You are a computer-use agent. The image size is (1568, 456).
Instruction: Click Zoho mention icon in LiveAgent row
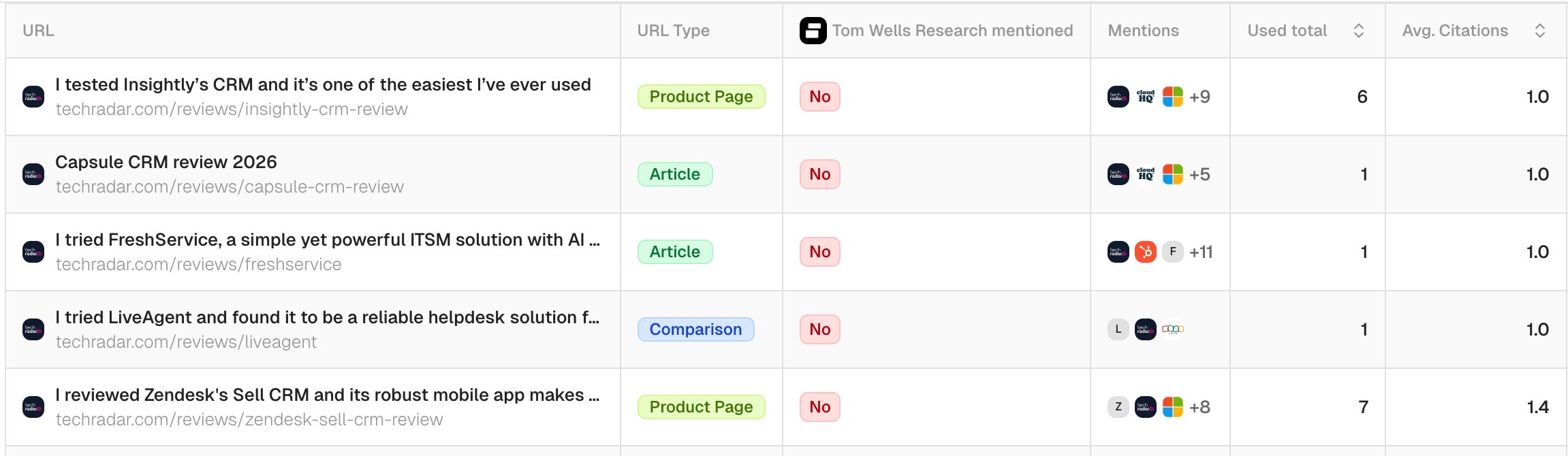[1173, 329]
